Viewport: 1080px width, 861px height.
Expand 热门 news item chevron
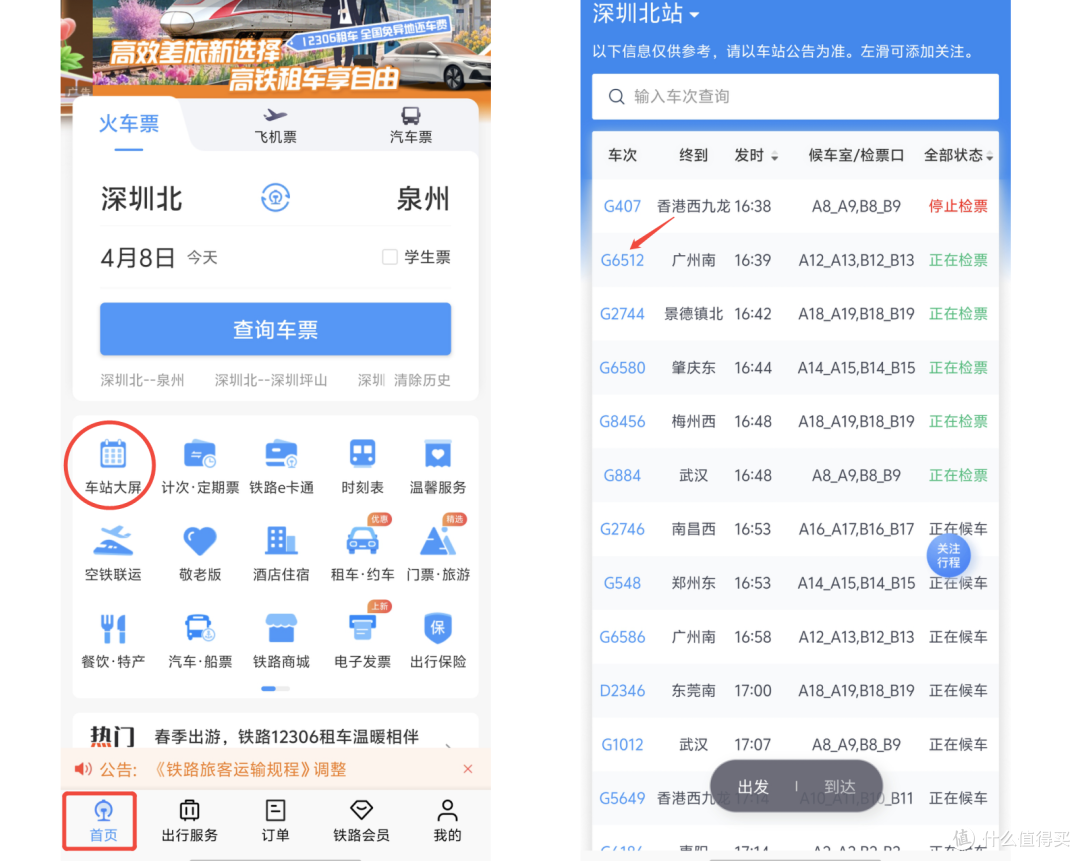coord(448,745)
